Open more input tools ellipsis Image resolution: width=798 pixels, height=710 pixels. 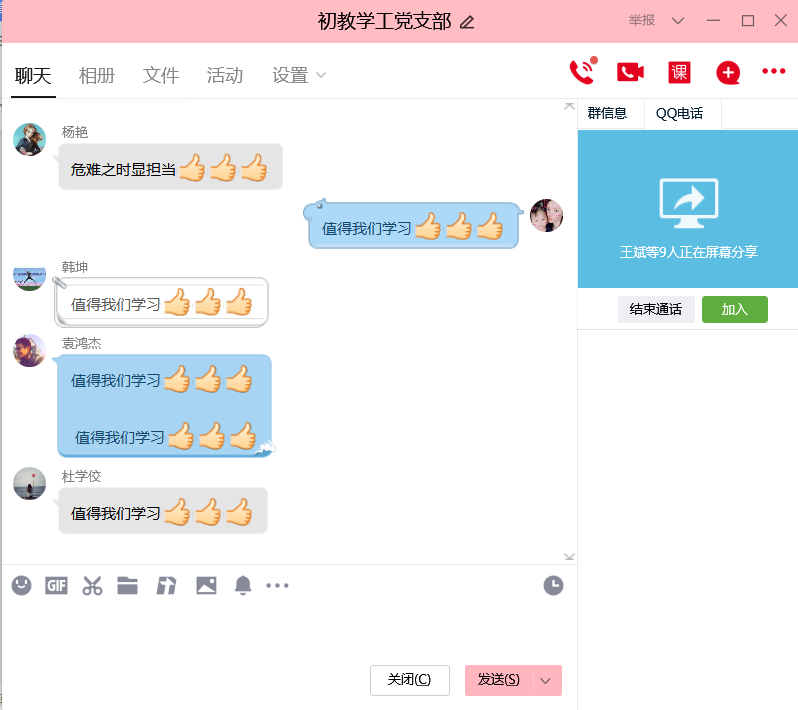[277, 585]
